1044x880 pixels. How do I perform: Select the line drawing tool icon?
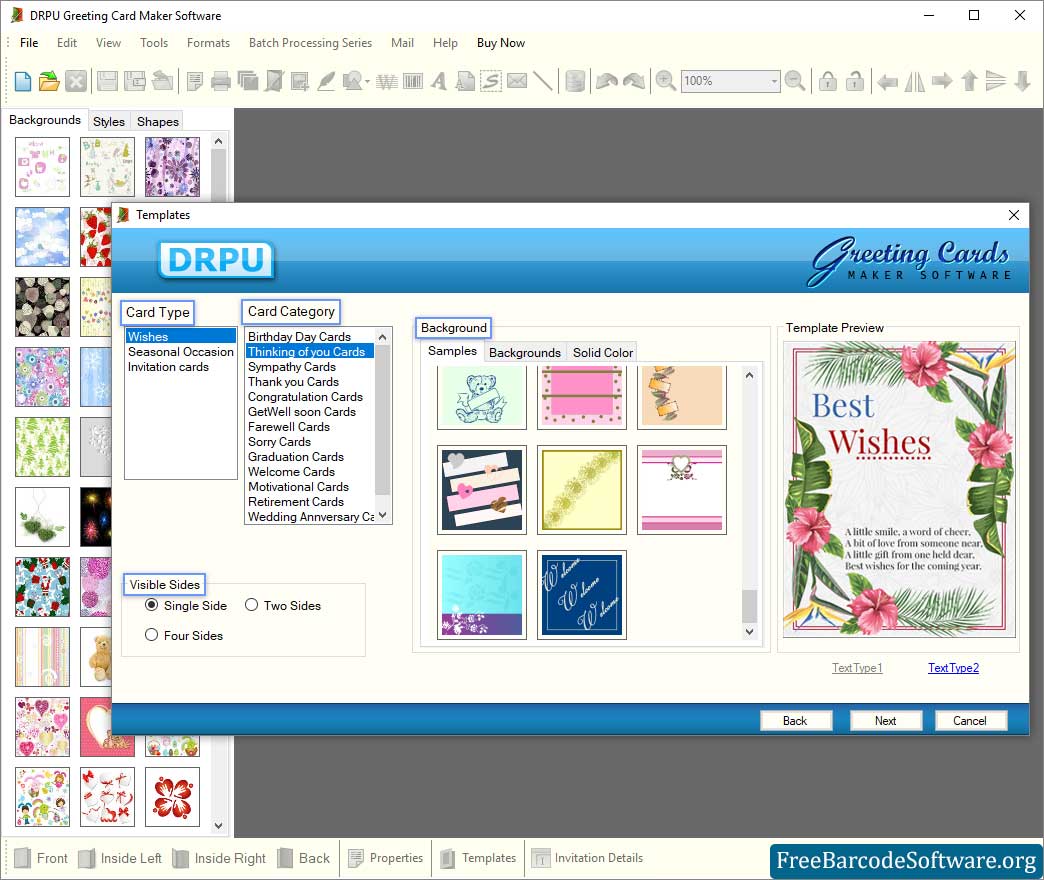(x=543, y=81)
